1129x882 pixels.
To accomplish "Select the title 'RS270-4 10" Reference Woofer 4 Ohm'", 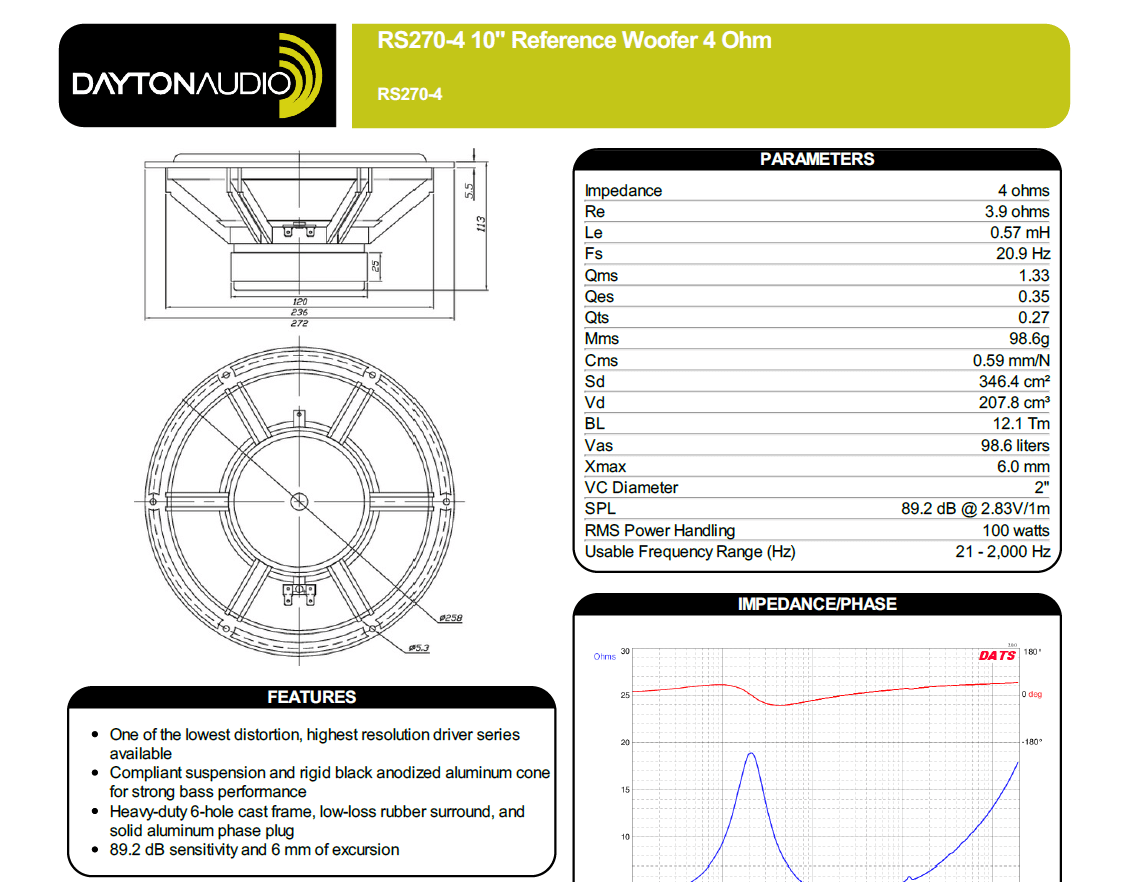I will 574,40.
